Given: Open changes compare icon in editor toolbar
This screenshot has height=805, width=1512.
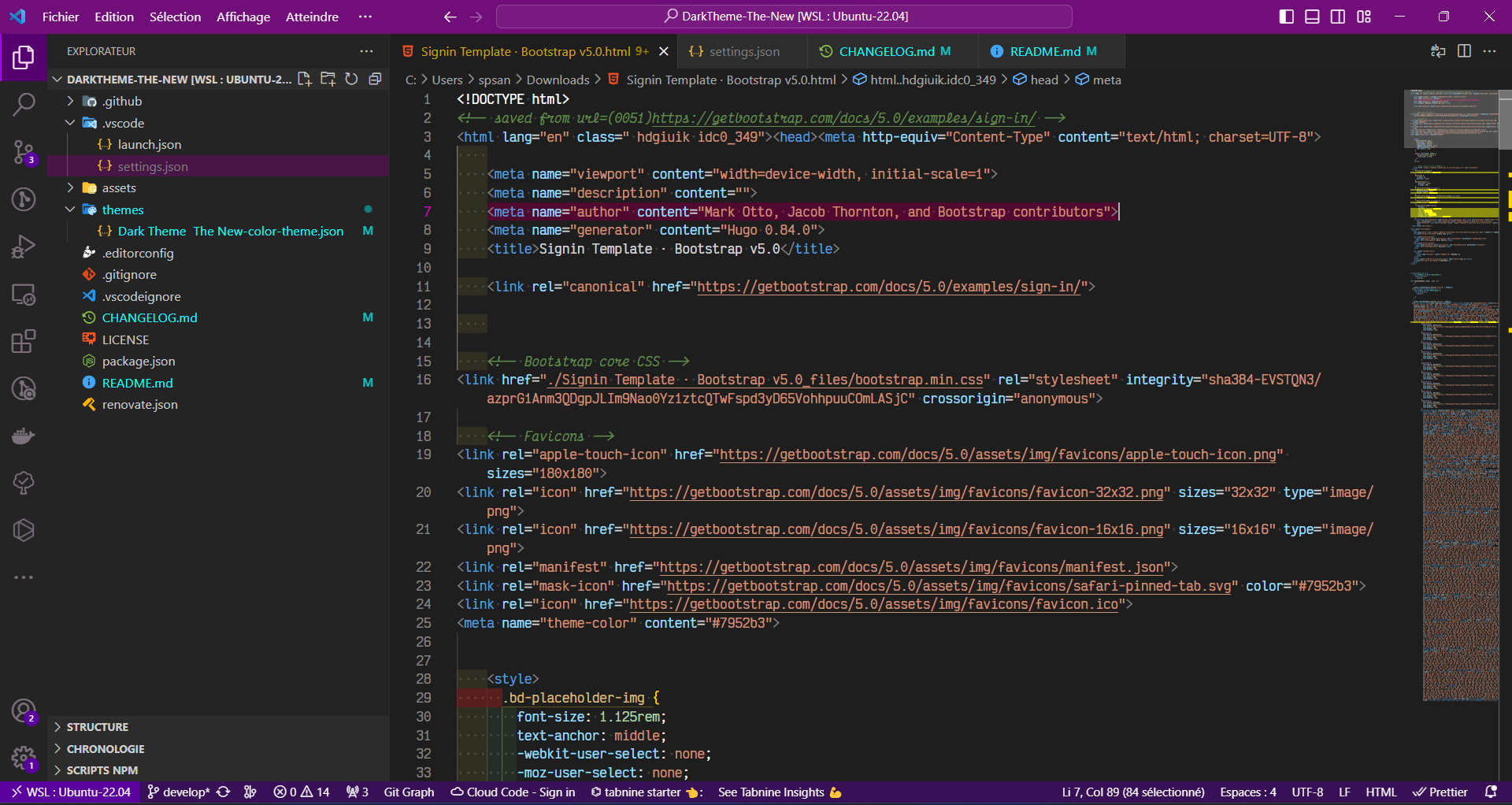Looking at the screenshot, I should 1438,51.
